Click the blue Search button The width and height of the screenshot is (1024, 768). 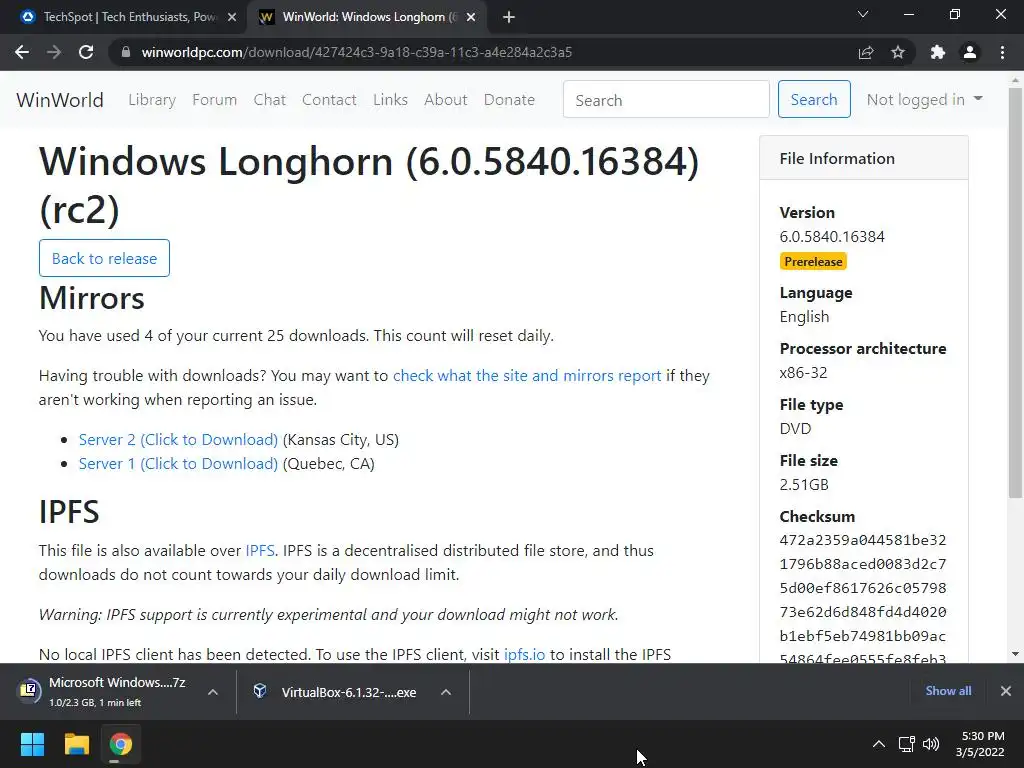pyautogui.click(x=814, y=99)
